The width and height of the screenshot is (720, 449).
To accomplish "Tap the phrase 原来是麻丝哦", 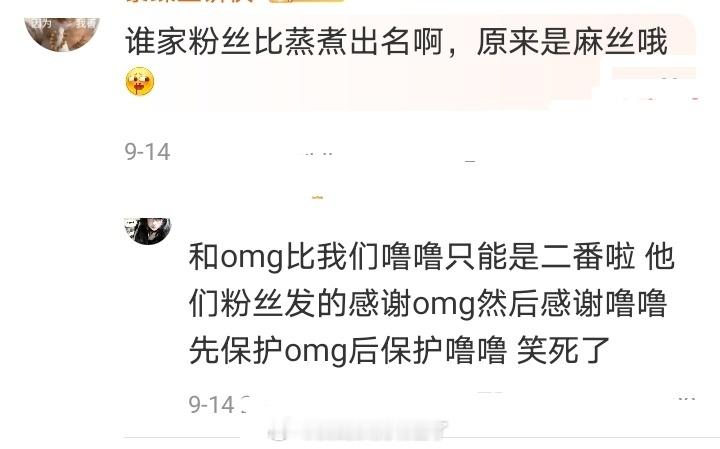I will click(x=572, y=42).
